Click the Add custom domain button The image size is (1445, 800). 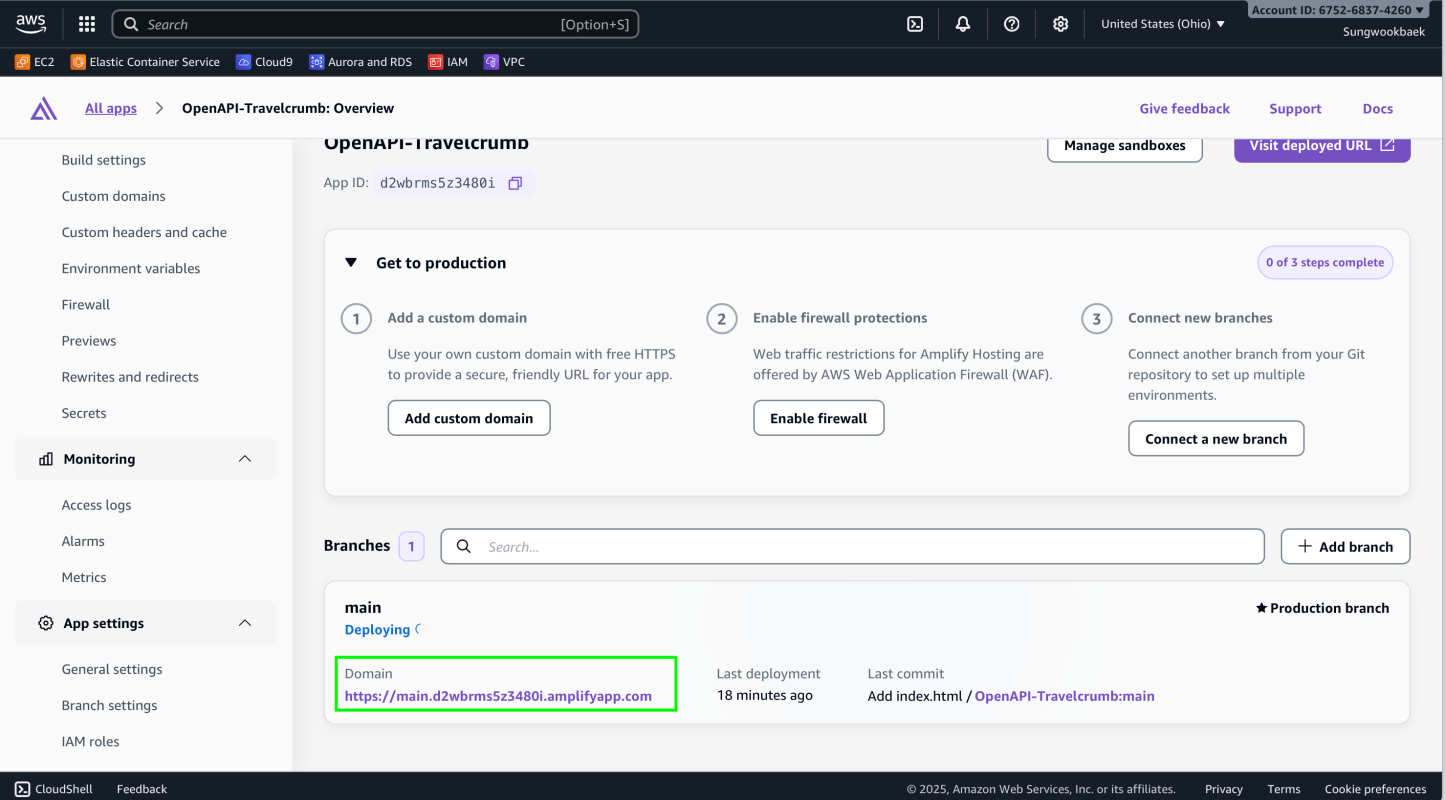[469, 418]
